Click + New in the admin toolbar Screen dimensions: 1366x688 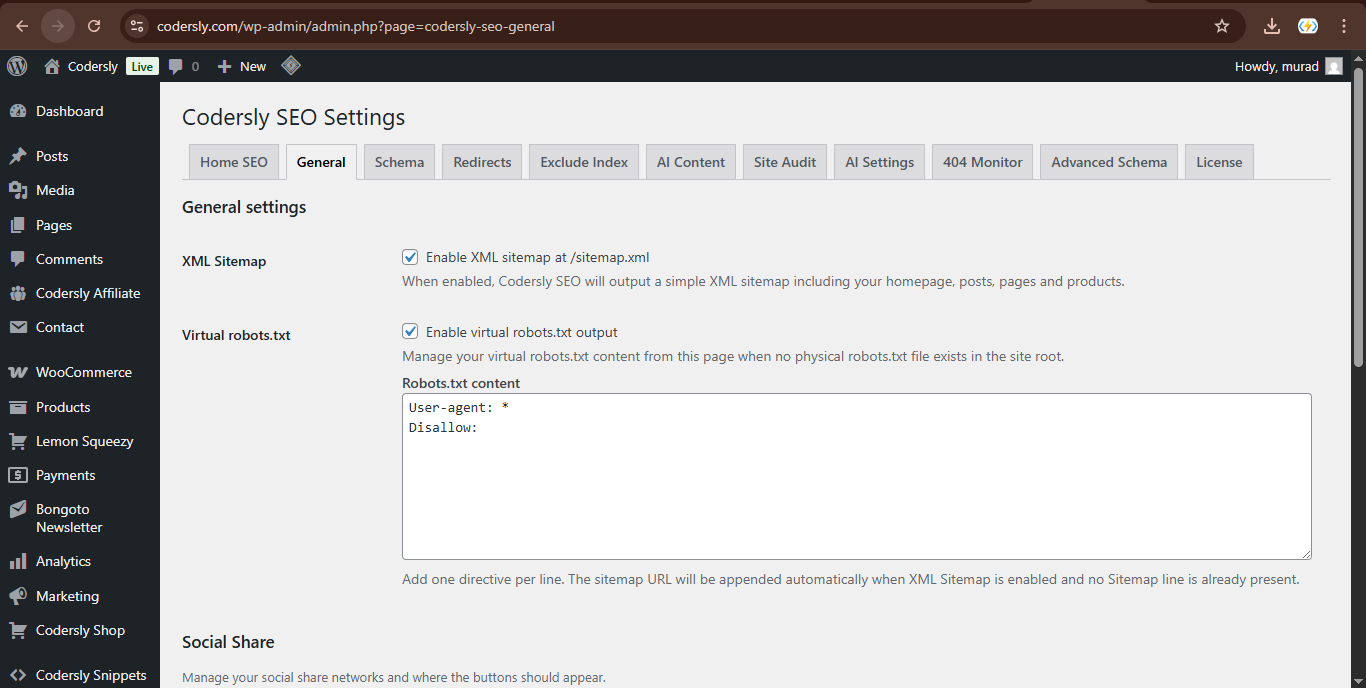click(x=241, y=66)
